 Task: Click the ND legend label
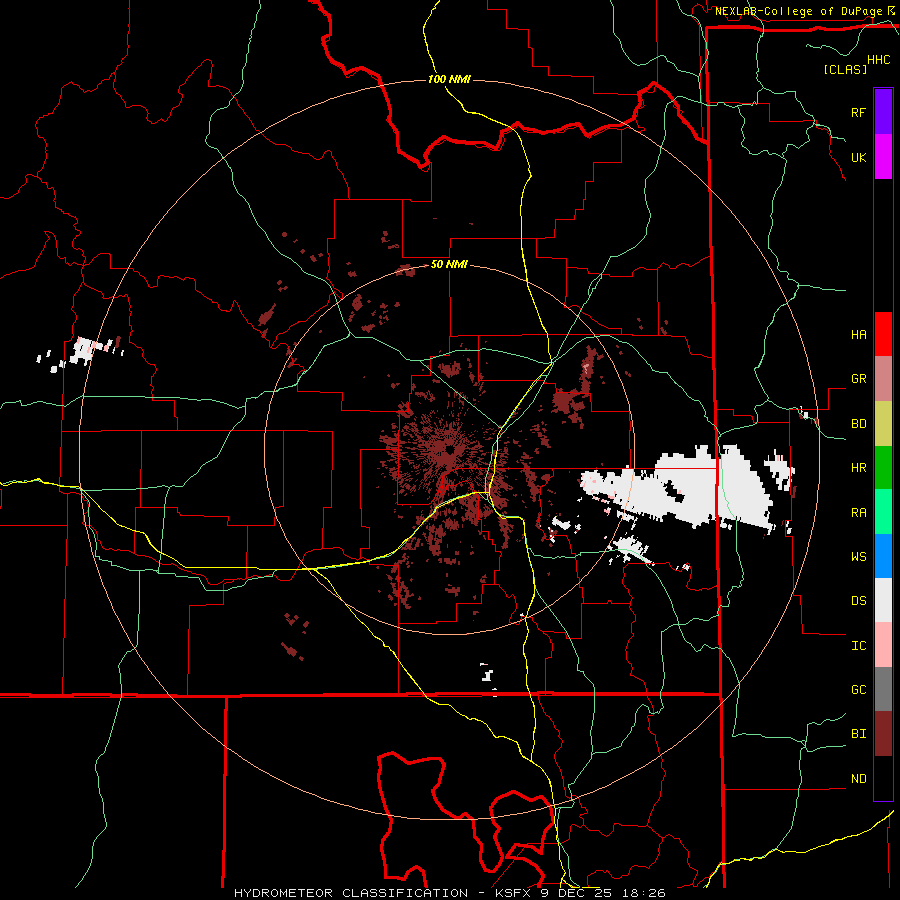pyautogui.click(x=858, y=779)
